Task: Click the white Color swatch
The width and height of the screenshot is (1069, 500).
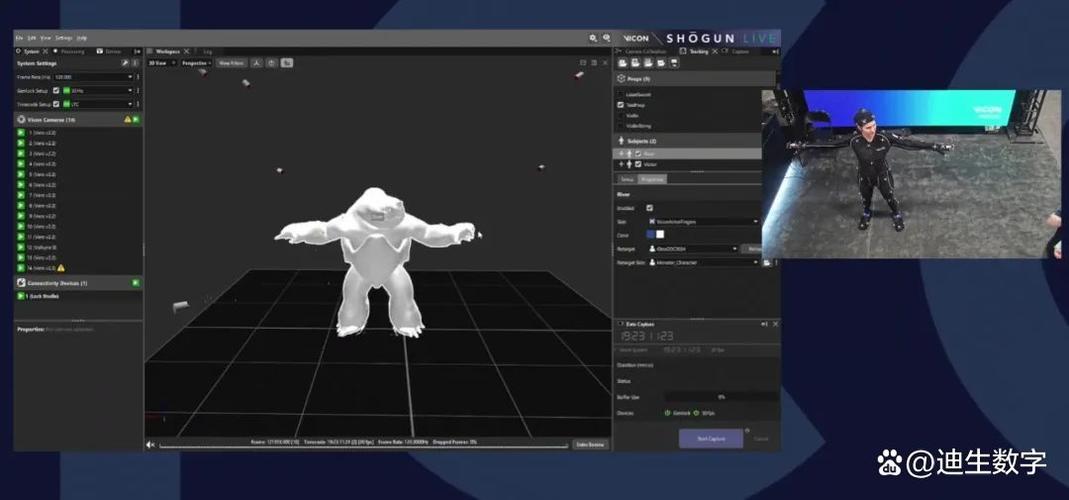Action: click(x=660, y=235)
